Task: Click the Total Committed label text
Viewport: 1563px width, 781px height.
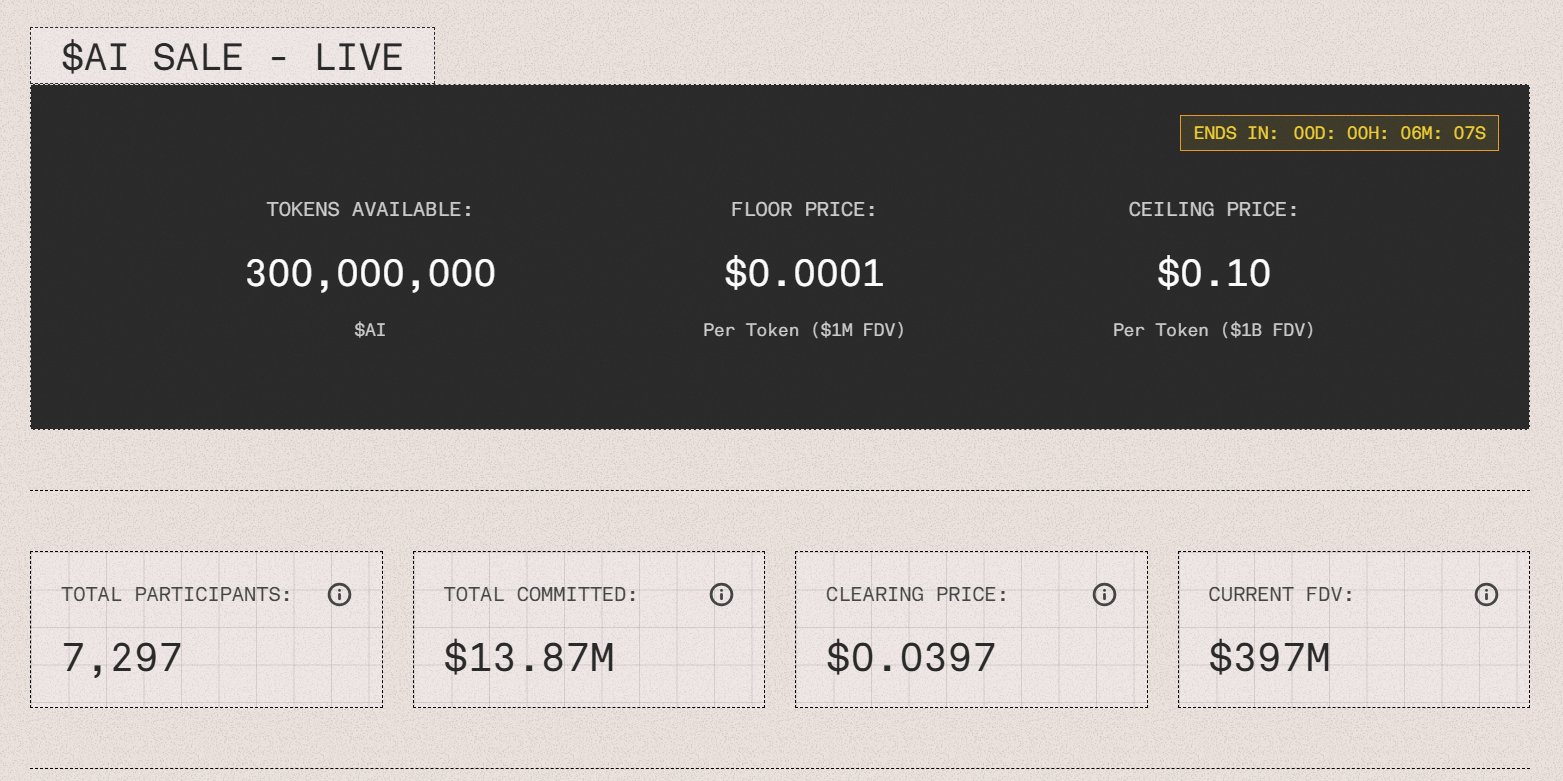Action: point(540,595)
